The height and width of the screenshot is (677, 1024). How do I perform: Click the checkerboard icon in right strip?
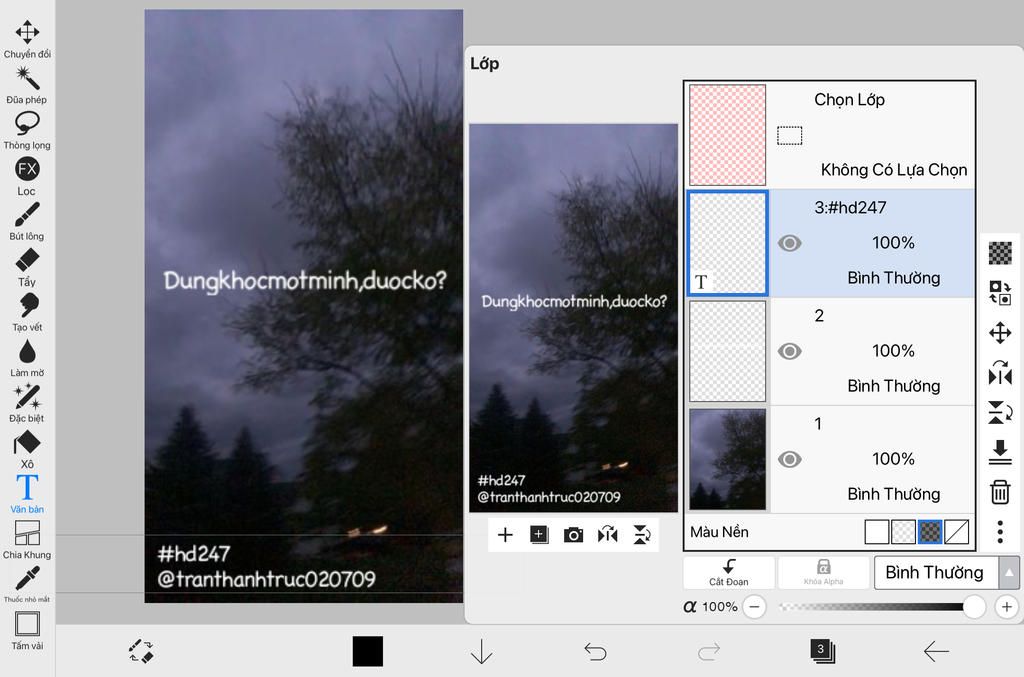coord(1000,253)
